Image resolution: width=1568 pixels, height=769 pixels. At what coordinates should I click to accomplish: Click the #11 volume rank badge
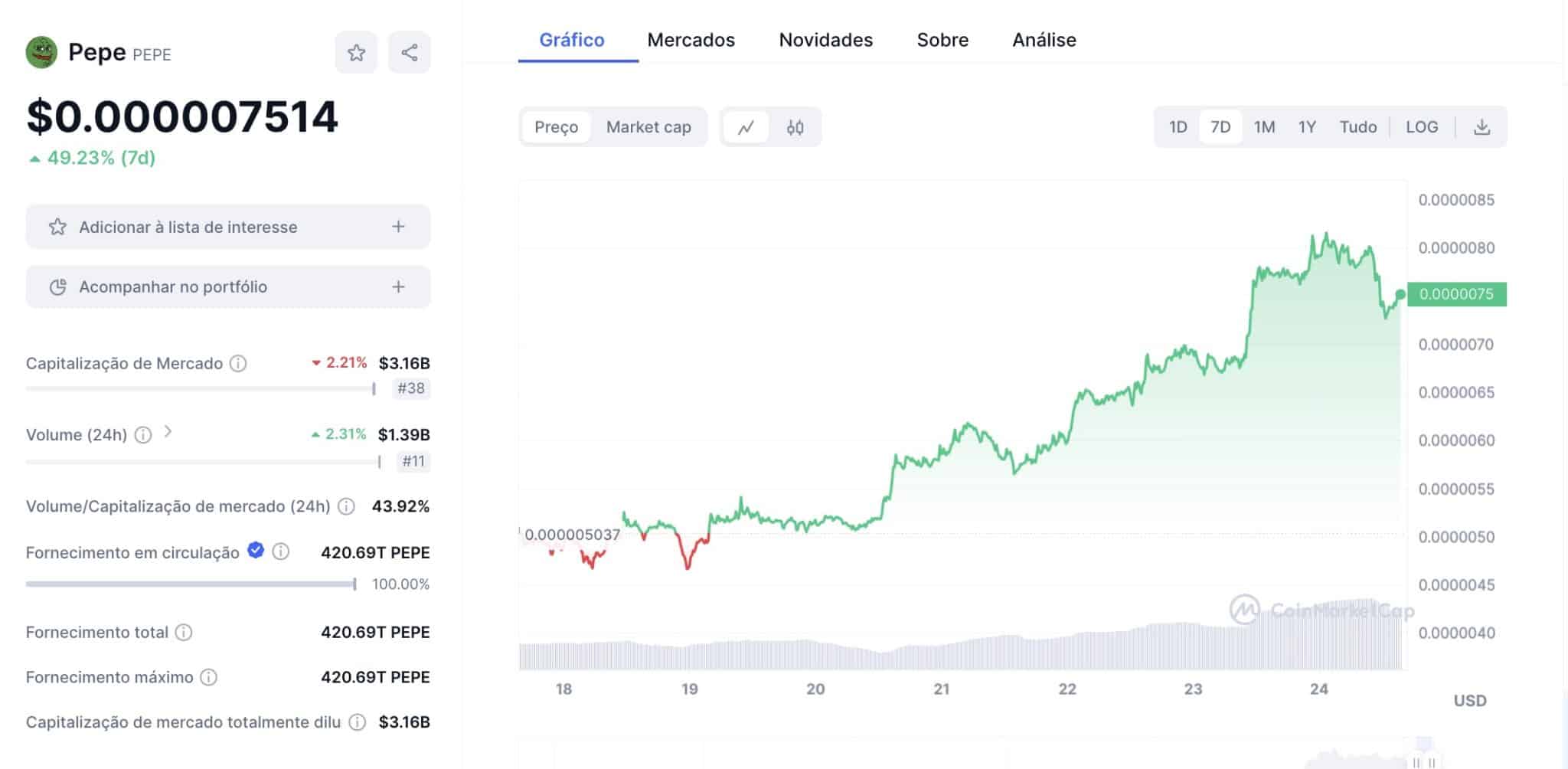coord(413,461)
